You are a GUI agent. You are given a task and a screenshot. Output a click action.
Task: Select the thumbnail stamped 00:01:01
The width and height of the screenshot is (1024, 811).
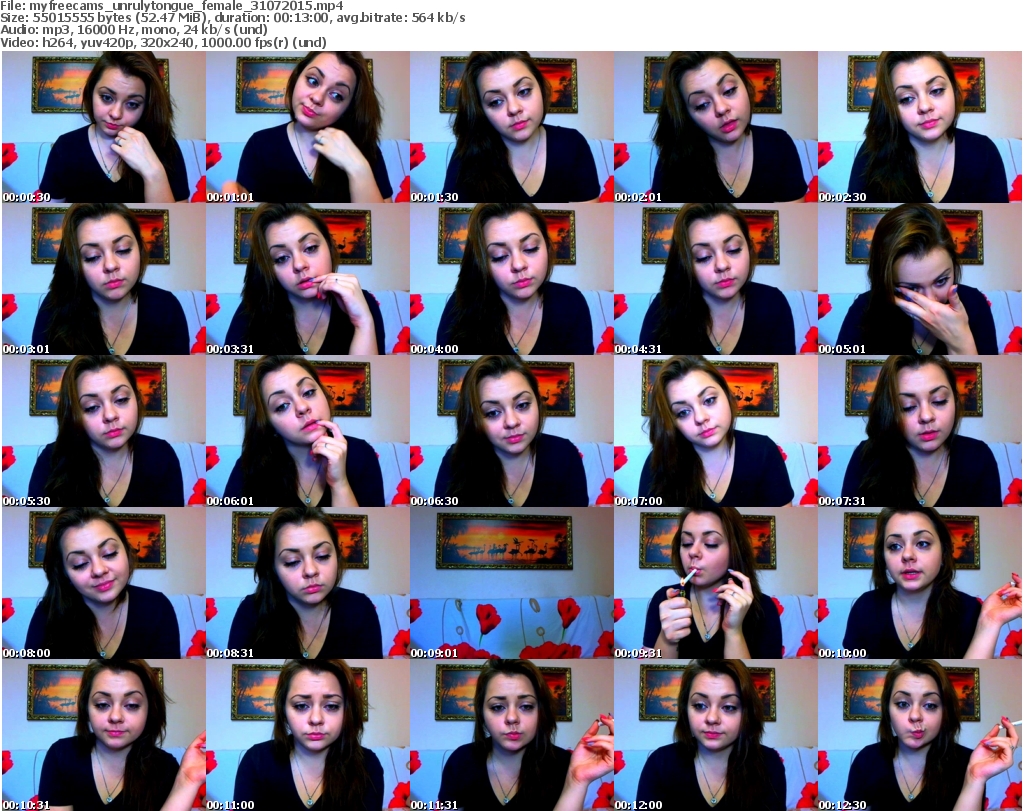click(x=308, y=127)
